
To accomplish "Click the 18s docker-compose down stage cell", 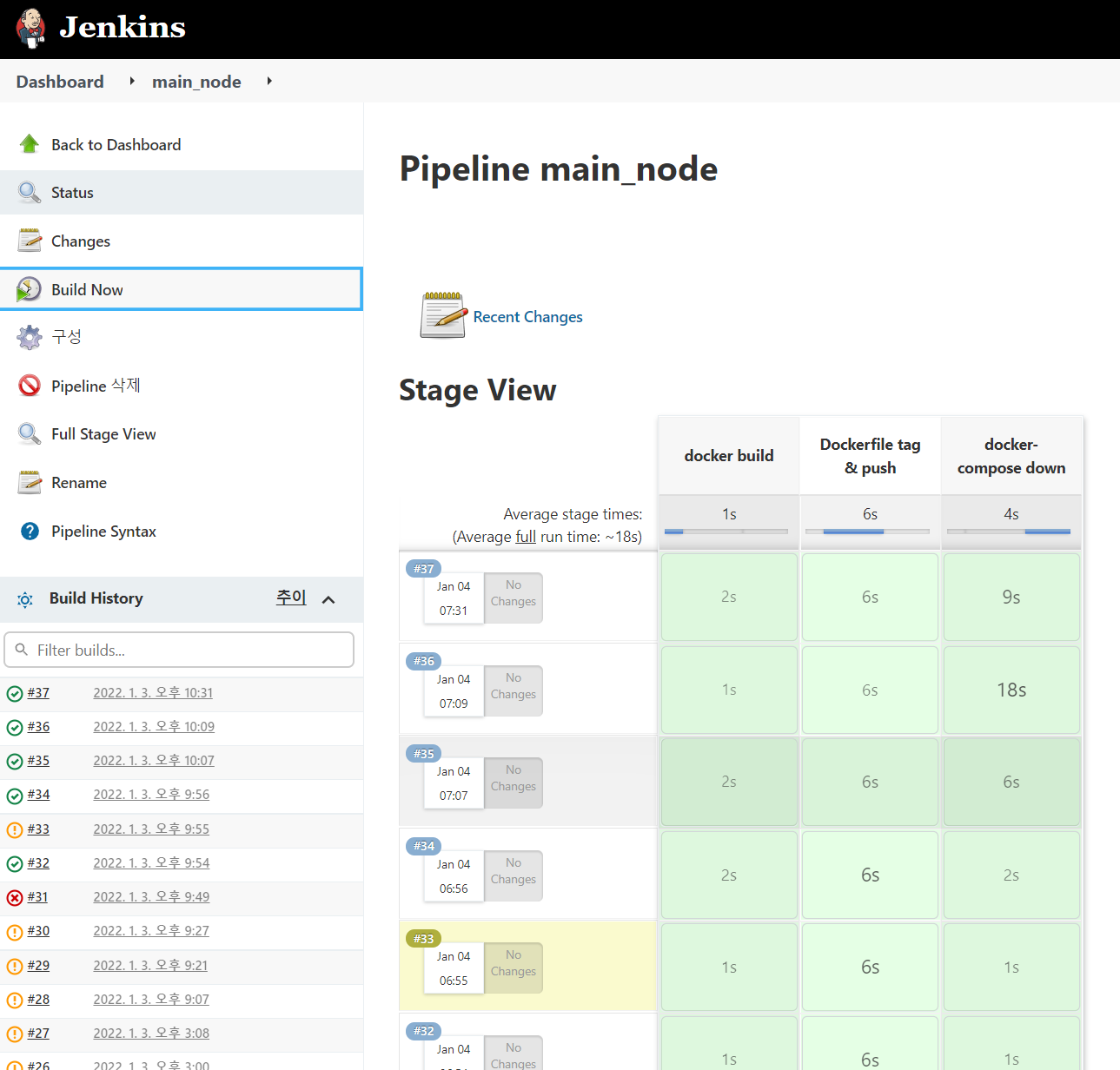I will pos(1011,690).
